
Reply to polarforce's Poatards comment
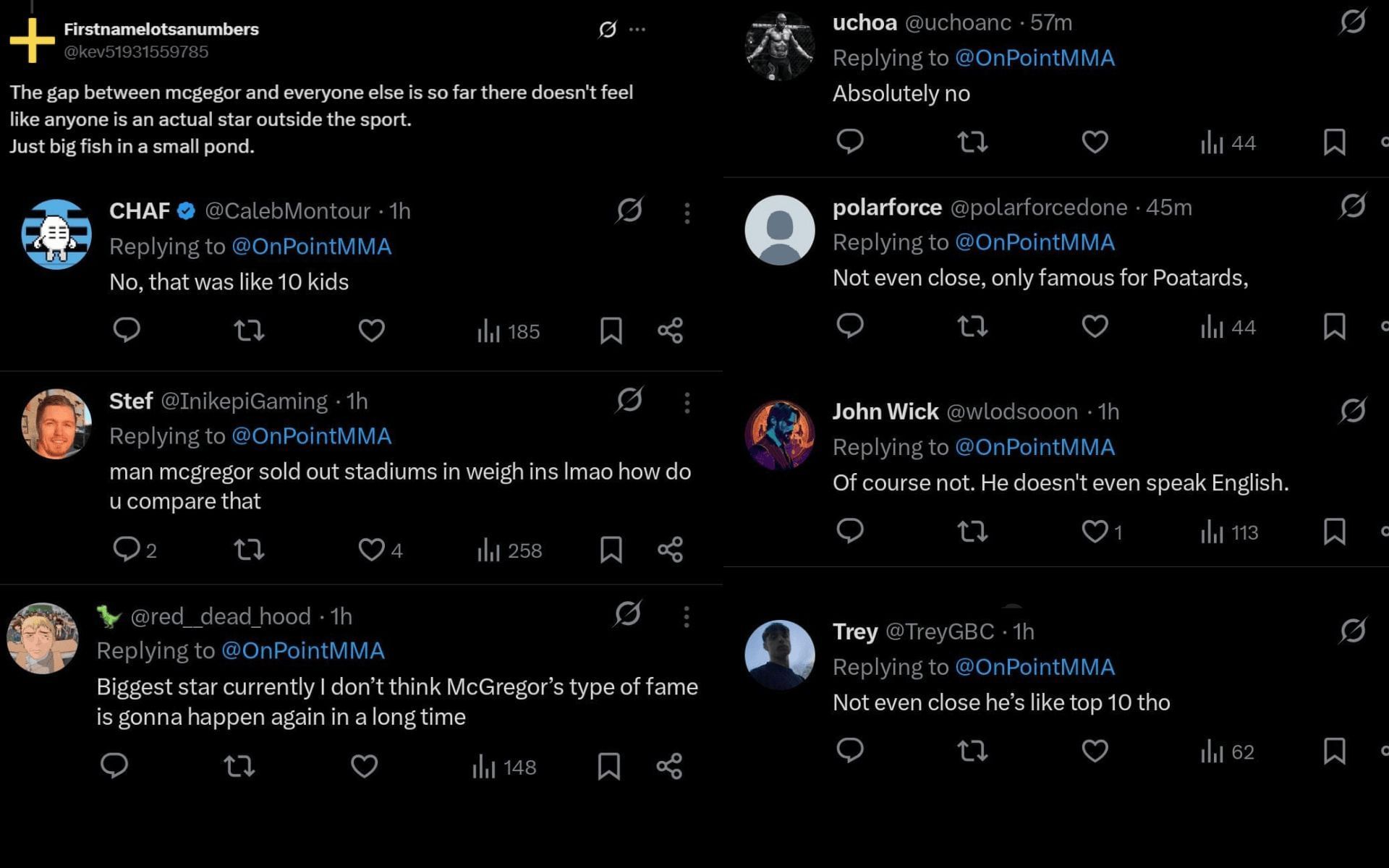(850, 326)
